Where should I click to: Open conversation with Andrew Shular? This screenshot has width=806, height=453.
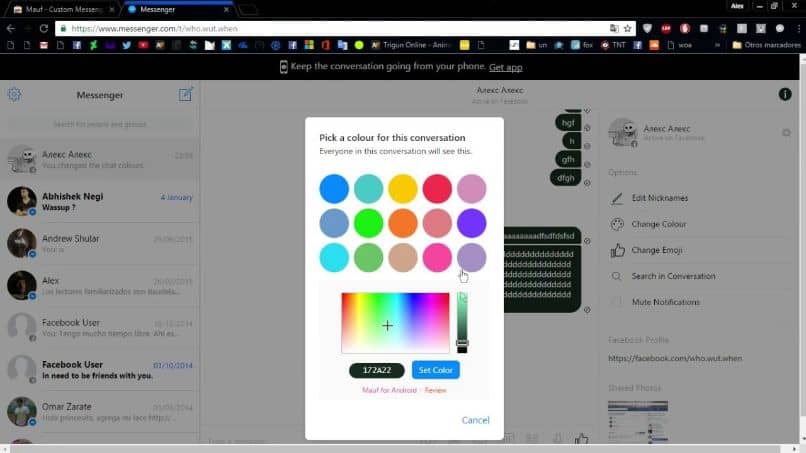[x=100, y=244]
